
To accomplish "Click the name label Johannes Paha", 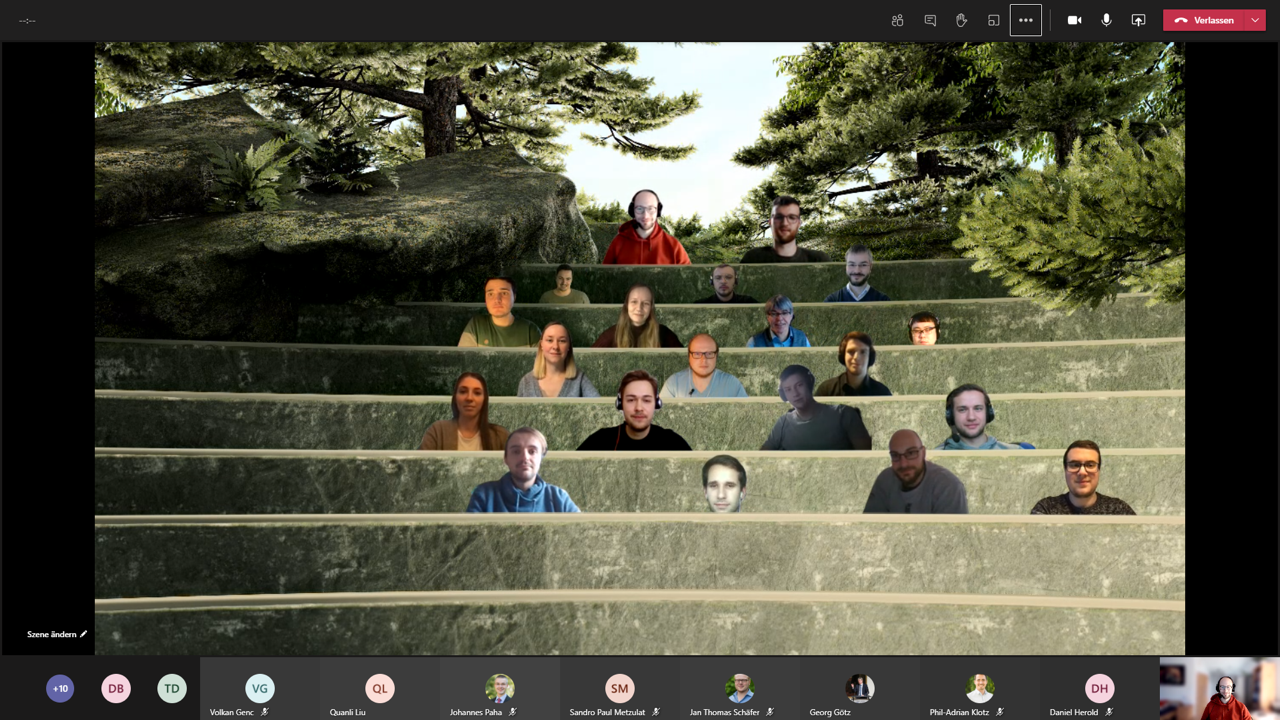I will tap(476, 712).
